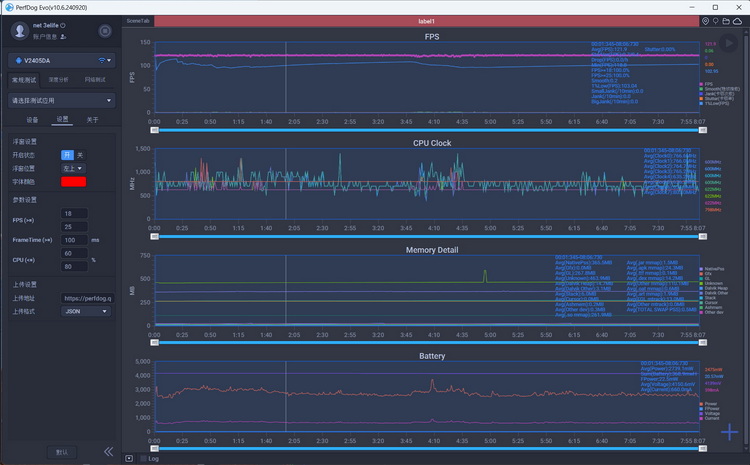Viewport: 750px width, 465px height.
Task: Click the blue plus icon to add chart
Action: 729,432
